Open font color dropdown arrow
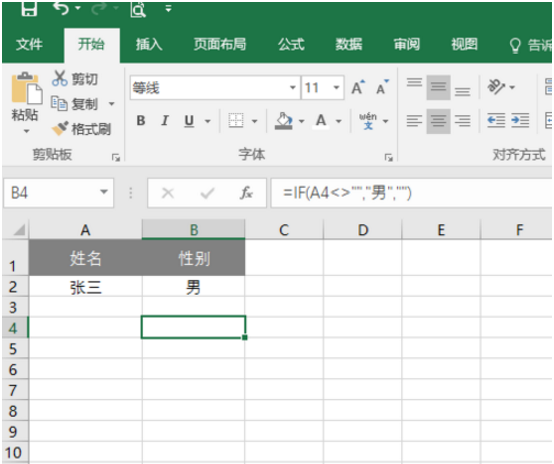 pos(338,121)
